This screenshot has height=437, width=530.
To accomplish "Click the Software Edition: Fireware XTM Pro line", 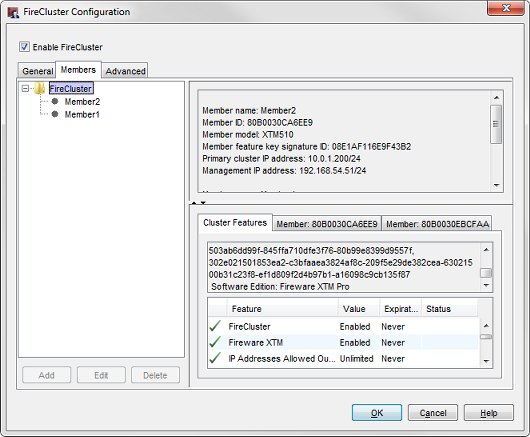I will 280,287.
